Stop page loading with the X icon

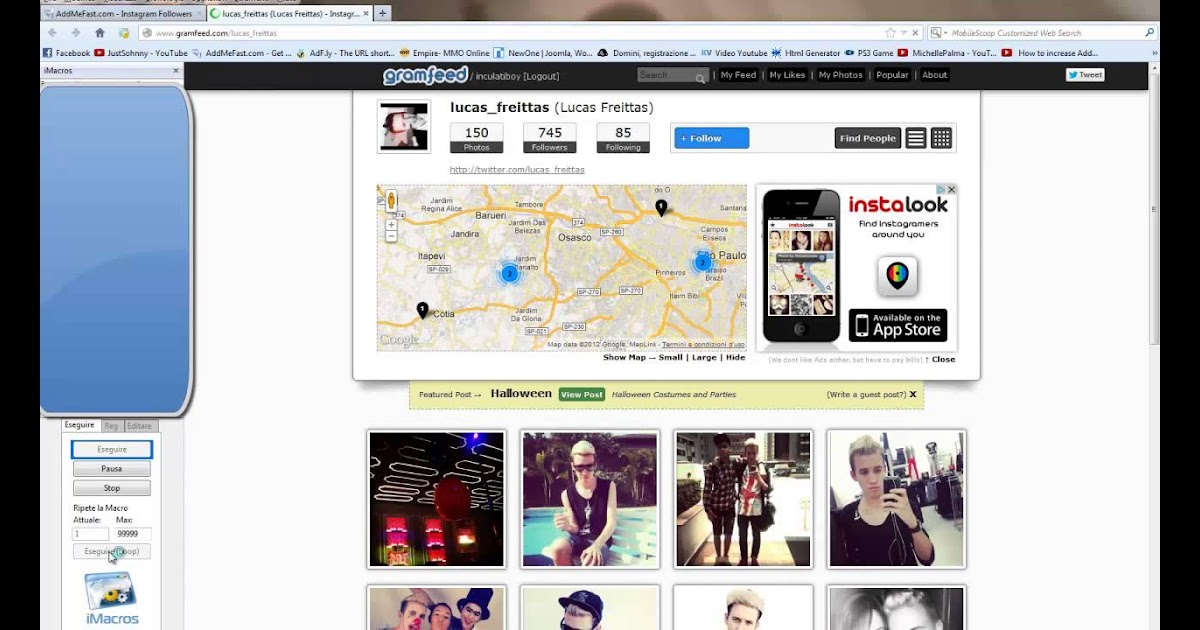[914, 33]
